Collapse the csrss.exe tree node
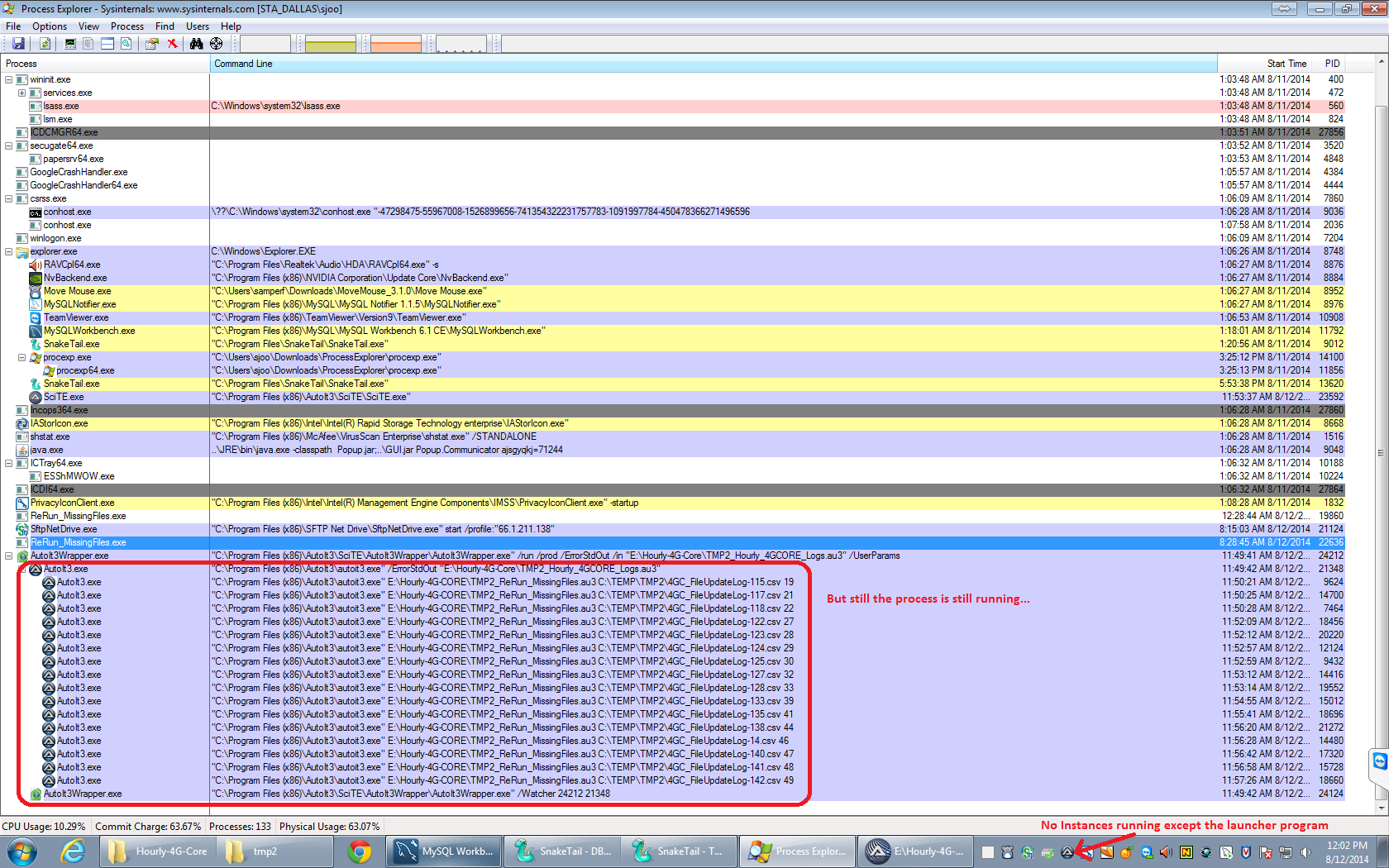This screenshot has height=868, width=1389. click(8, 199)
